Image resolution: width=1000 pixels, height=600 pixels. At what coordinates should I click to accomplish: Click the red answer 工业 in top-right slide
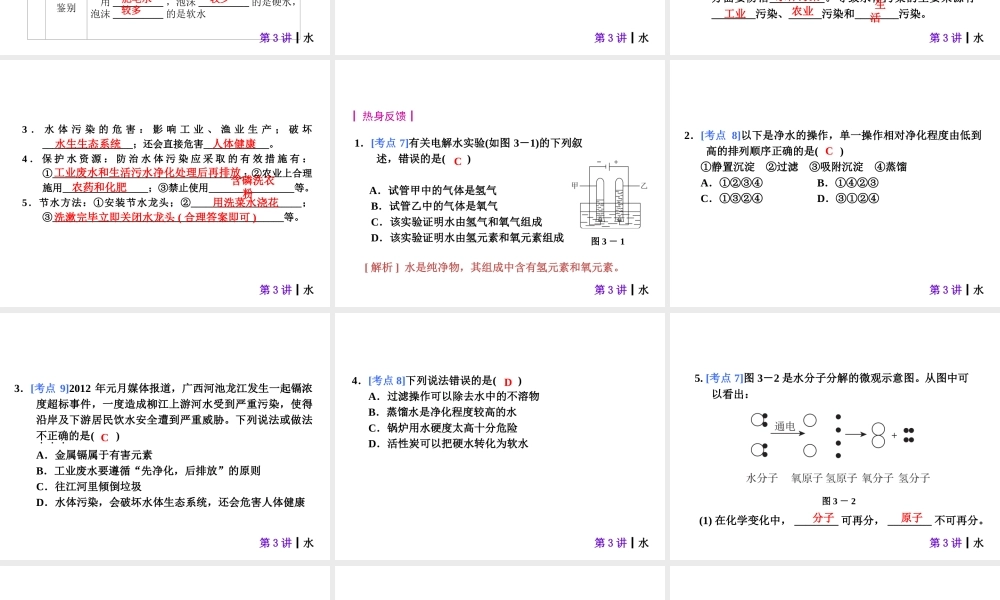(x=735, y=13)
